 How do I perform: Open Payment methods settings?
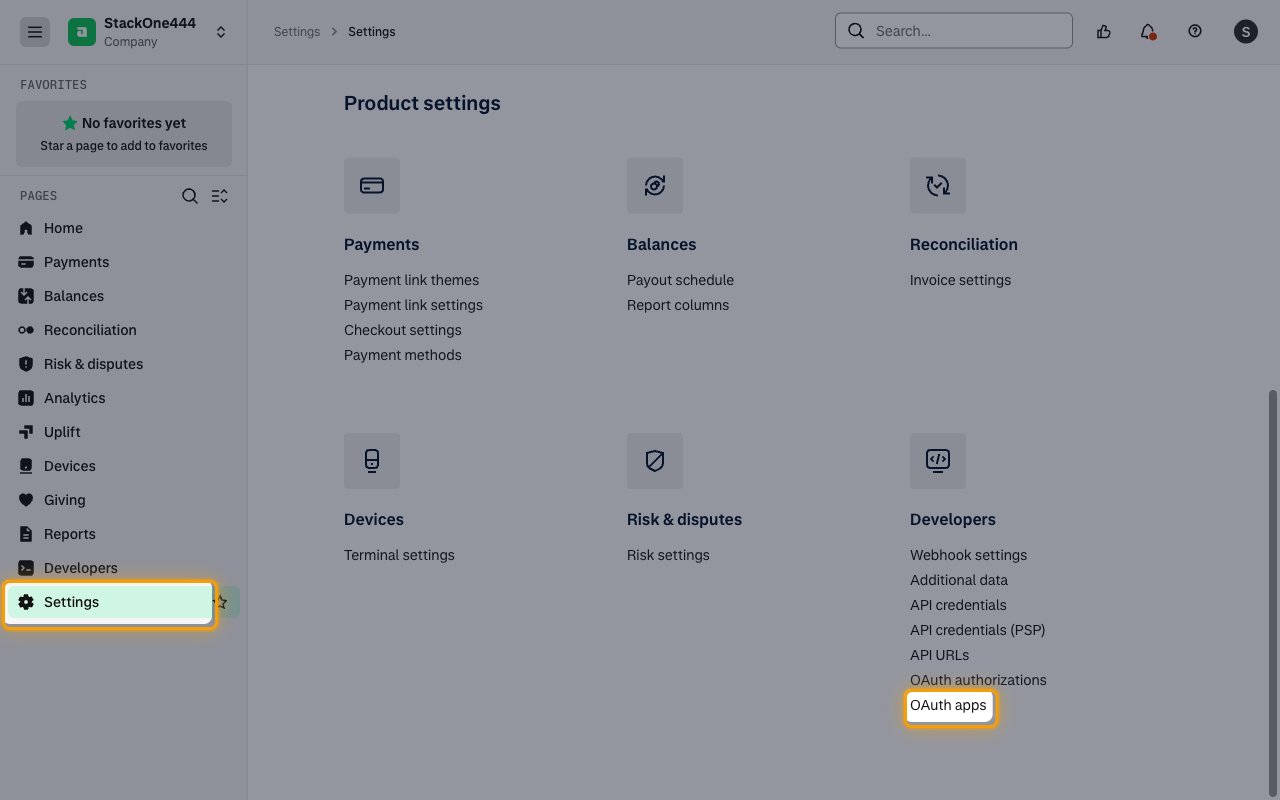pos(403,355)
